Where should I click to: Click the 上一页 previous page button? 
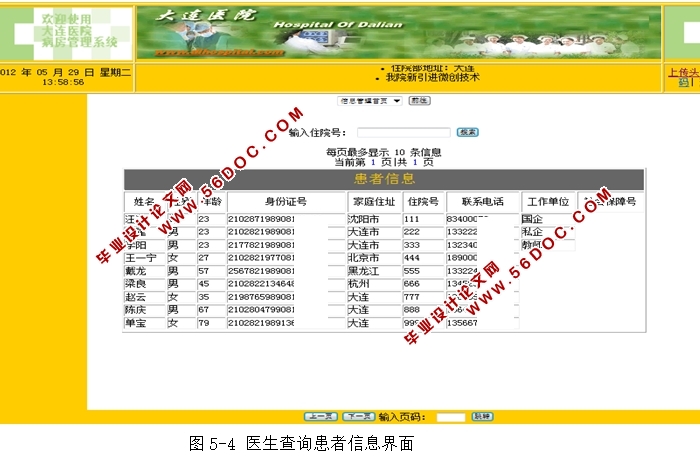click(321, 417)
